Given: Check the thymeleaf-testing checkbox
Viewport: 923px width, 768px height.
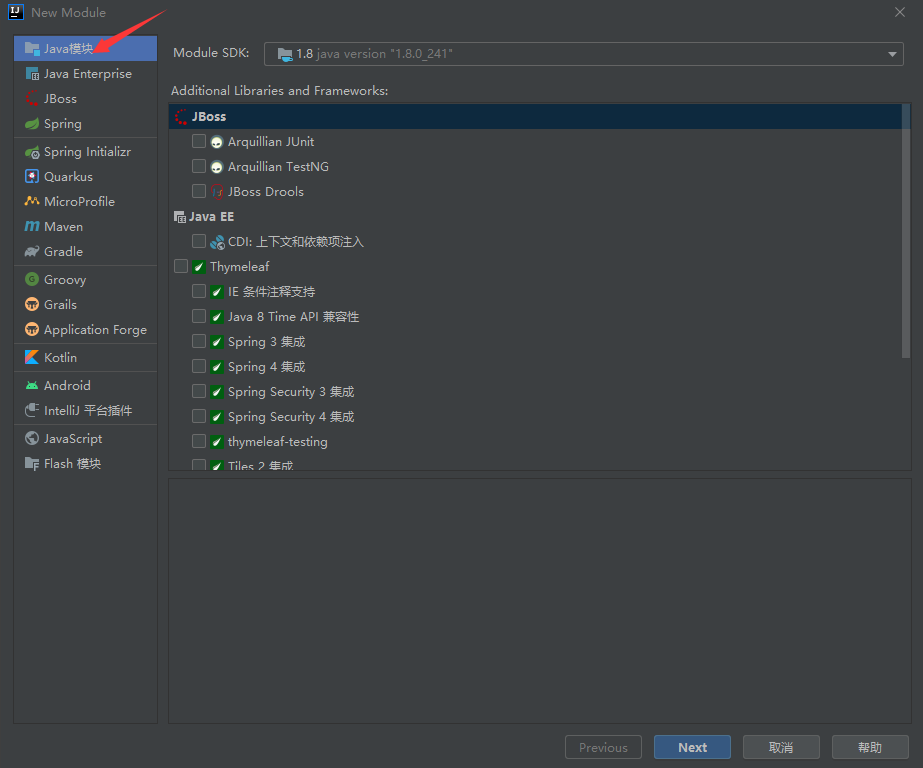Looking at the screenshot, I should 199,441.
